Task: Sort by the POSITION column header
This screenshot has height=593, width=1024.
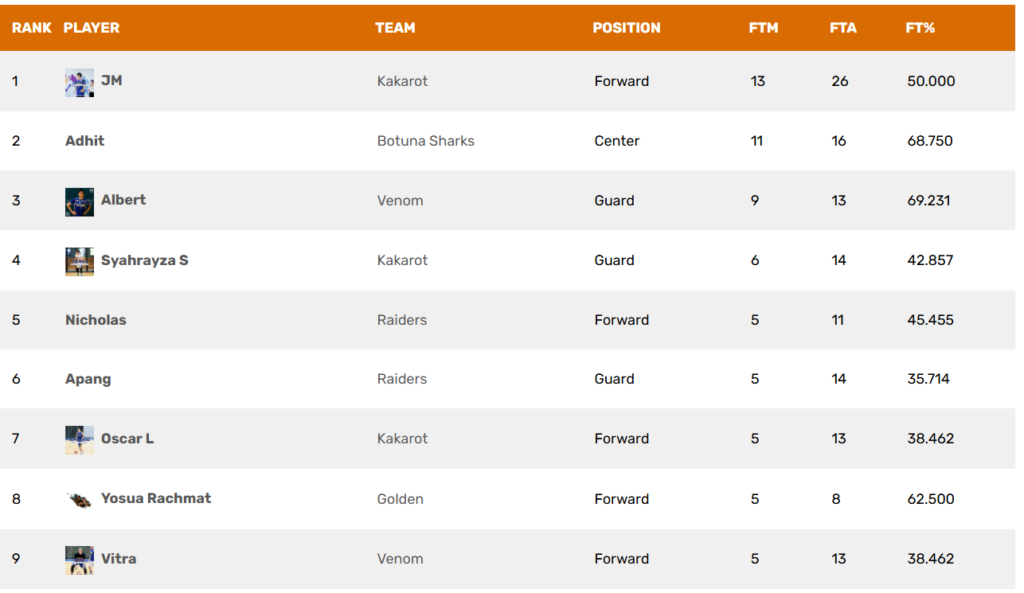Action: tap(626, 28)
